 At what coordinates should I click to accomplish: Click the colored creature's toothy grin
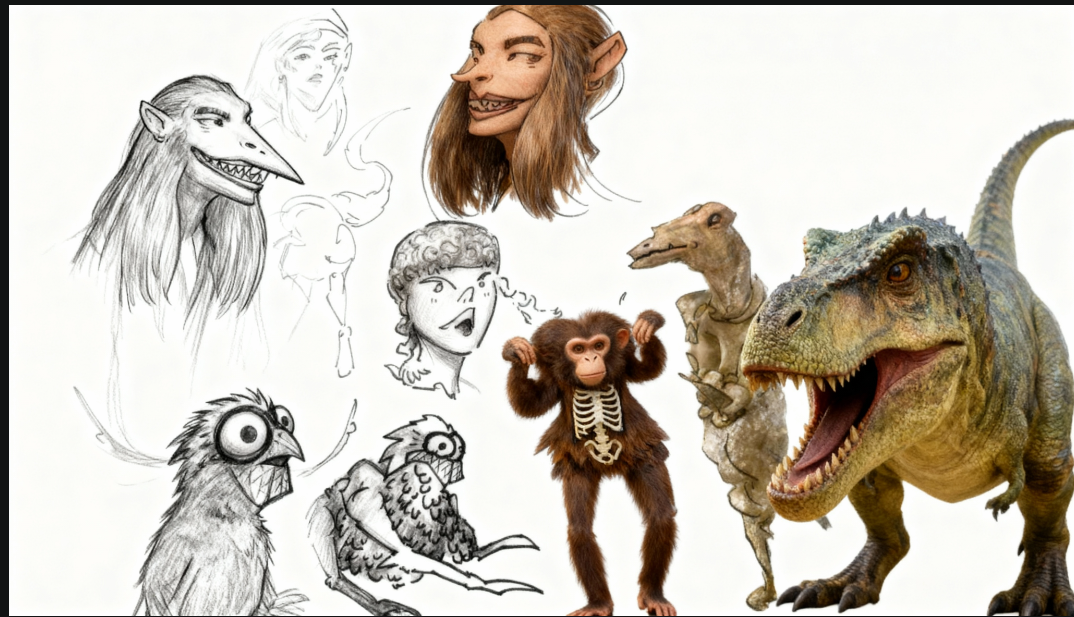495,104
